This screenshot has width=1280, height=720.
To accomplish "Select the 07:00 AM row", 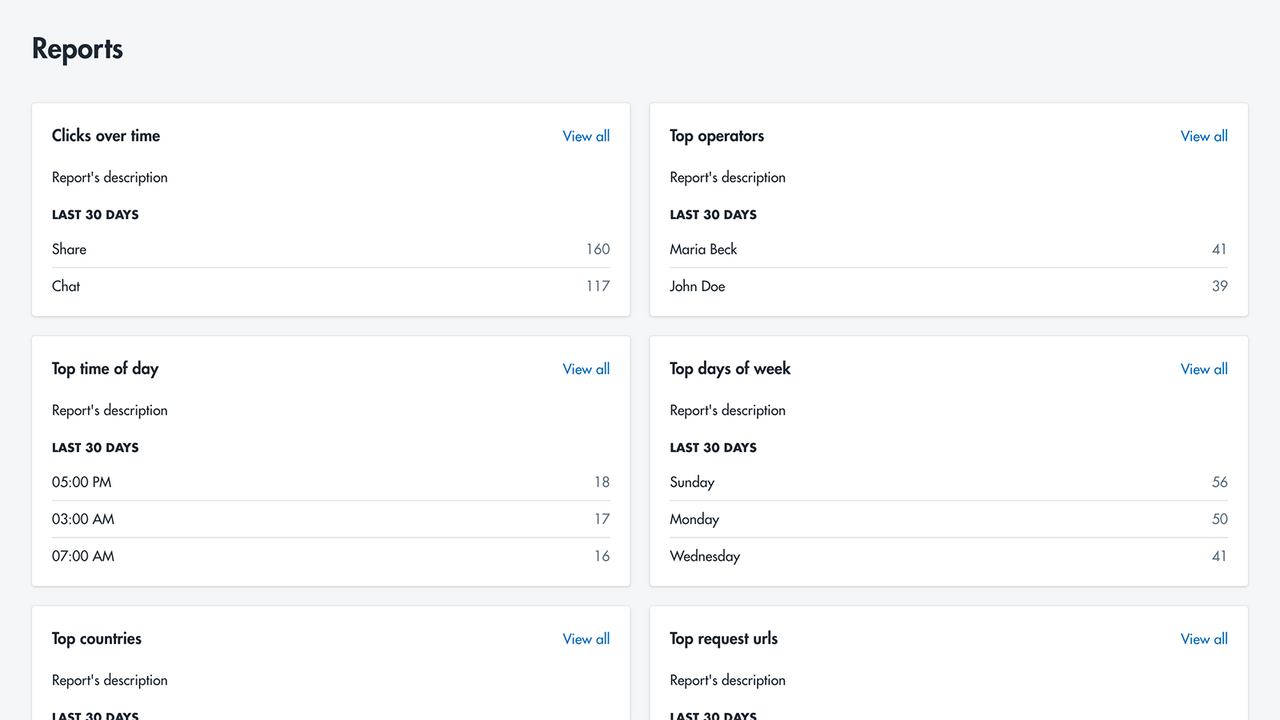I will 331,556.
